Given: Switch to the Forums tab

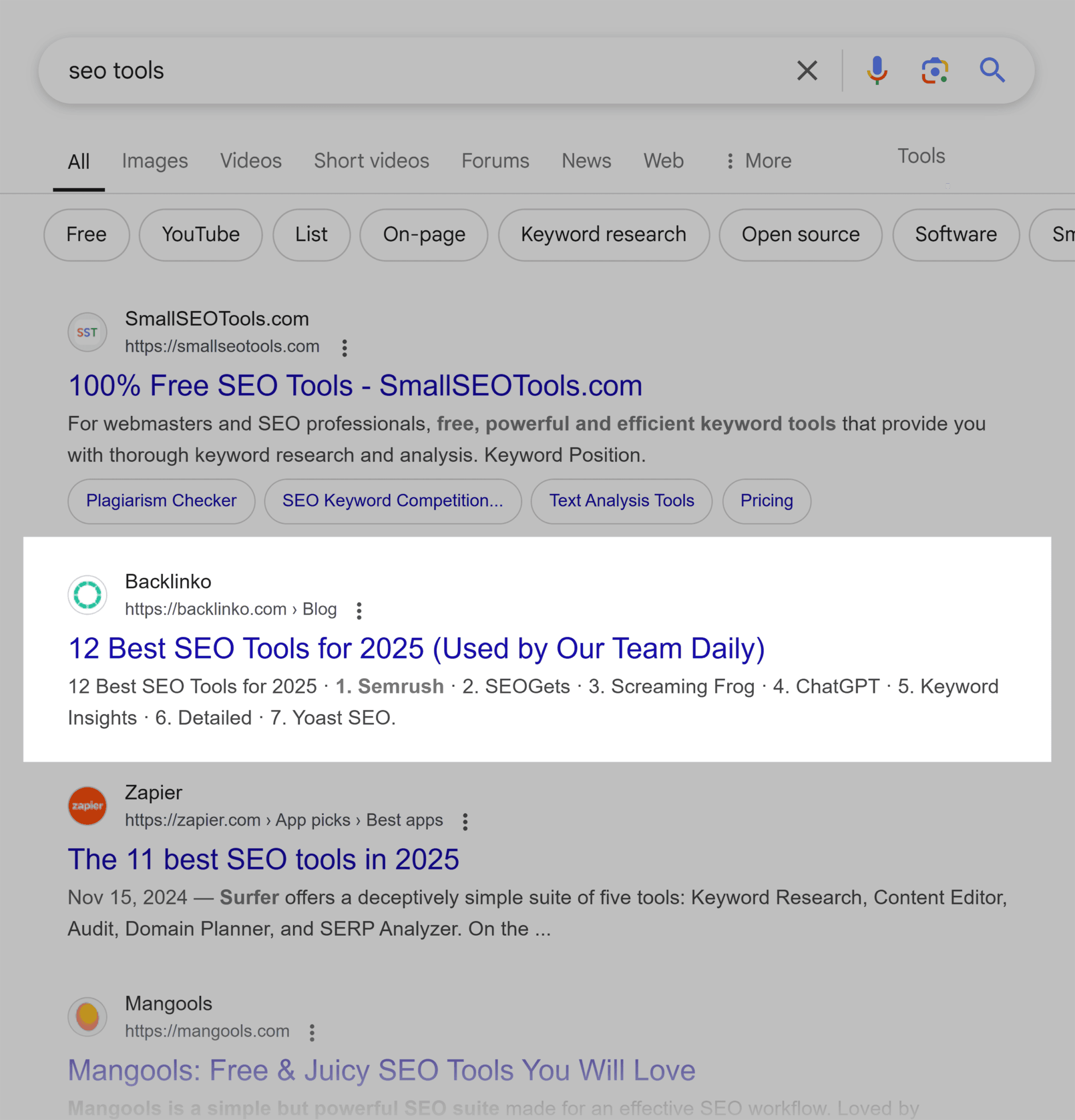Looking at the screenshot, I should pyautogui.click(x=496, y=161).
